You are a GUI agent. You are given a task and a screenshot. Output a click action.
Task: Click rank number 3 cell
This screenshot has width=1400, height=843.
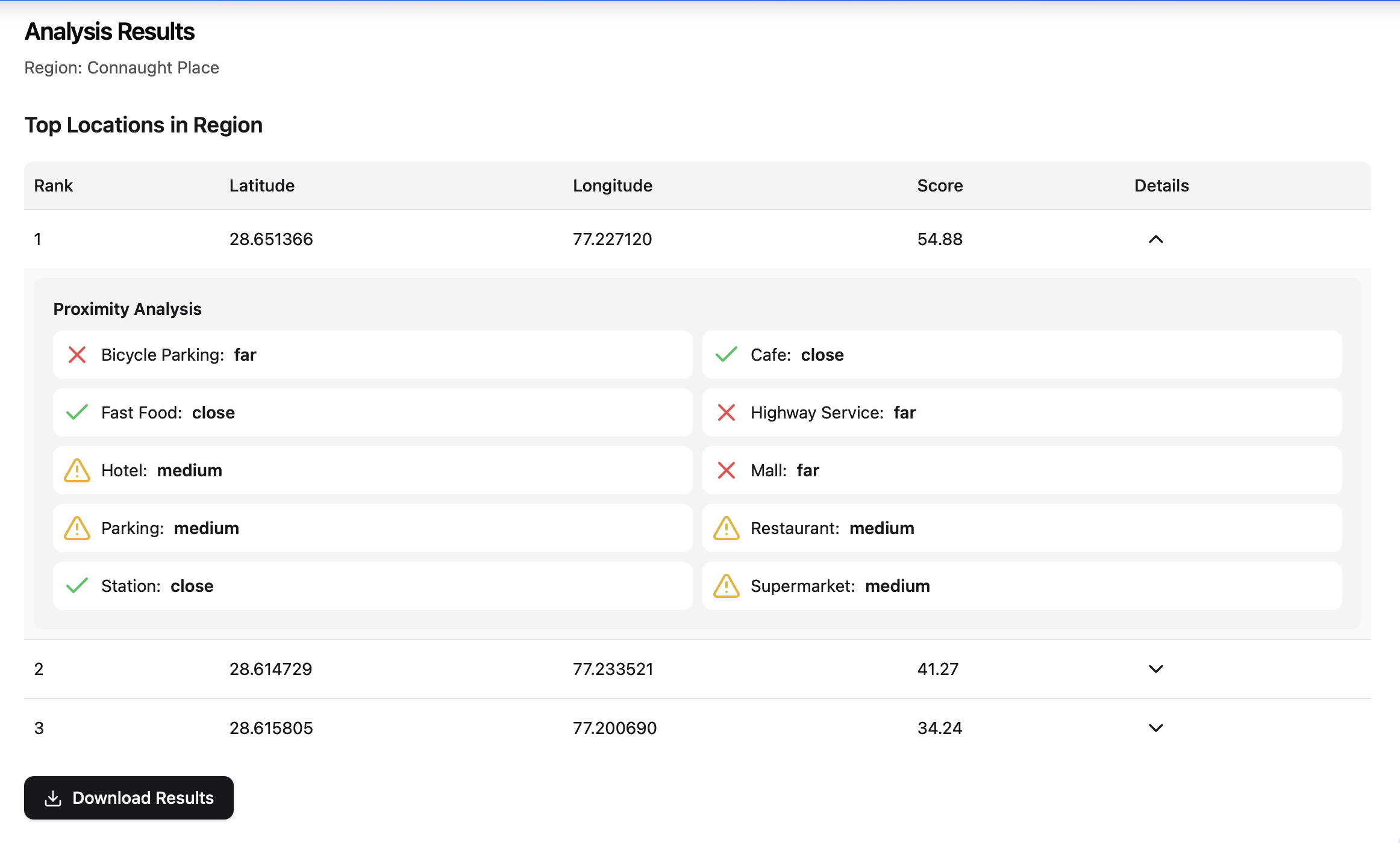[x=39, y=728]
